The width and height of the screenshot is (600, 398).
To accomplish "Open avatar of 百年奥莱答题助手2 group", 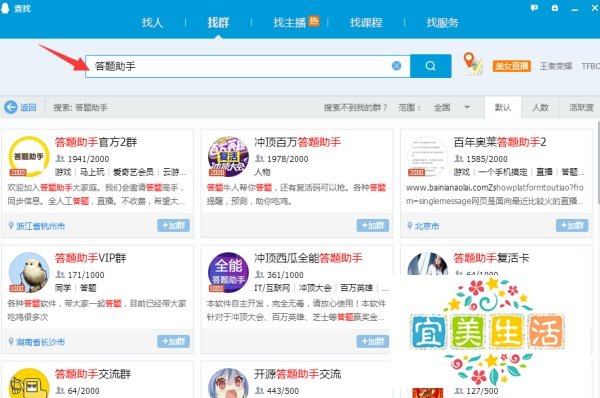I will [427, 157].
